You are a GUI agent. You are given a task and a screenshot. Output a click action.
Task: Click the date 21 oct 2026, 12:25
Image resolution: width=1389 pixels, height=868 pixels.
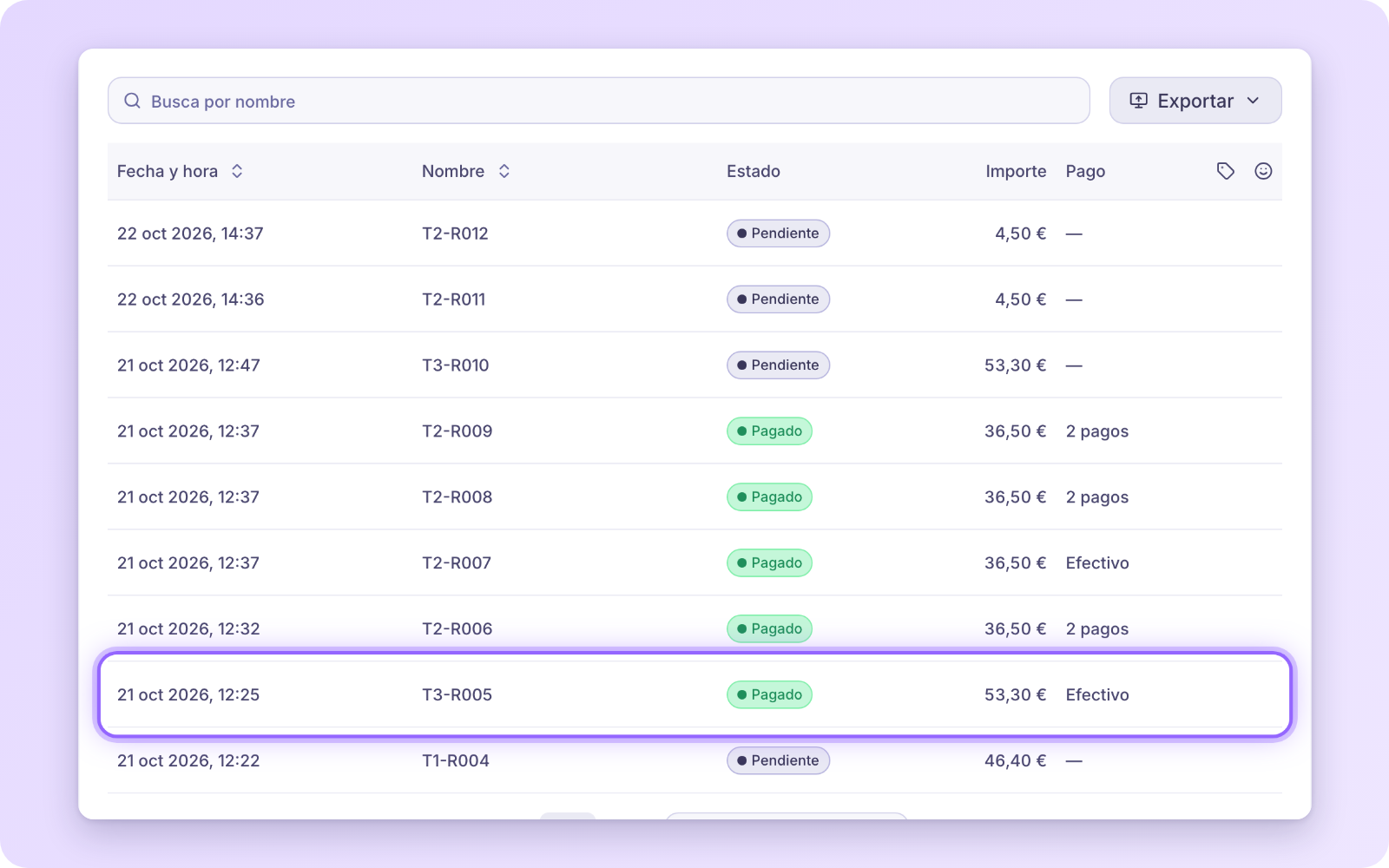click(188, 695)
